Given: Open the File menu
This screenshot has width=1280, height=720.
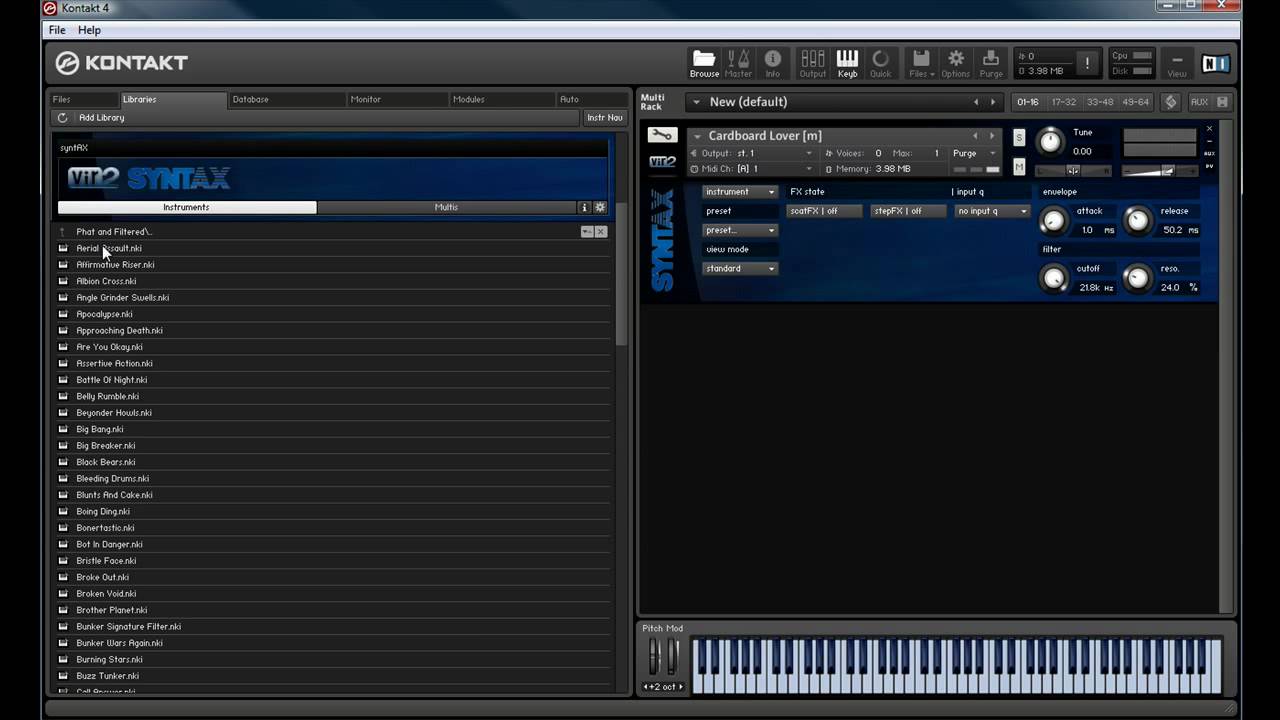Looking at the screenshot, I should coord(57,30).
